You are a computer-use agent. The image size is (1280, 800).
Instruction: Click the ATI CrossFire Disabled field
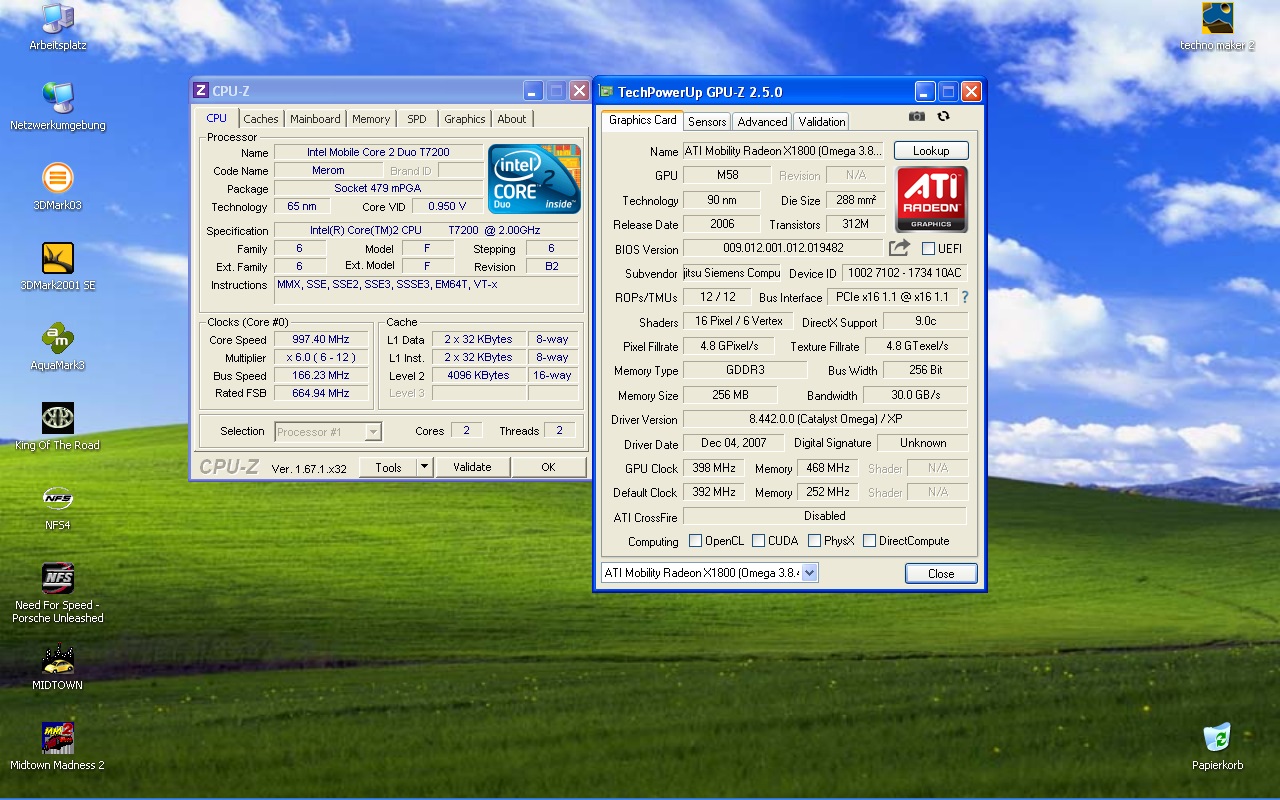pyautogui.click(x=825, y=516)
